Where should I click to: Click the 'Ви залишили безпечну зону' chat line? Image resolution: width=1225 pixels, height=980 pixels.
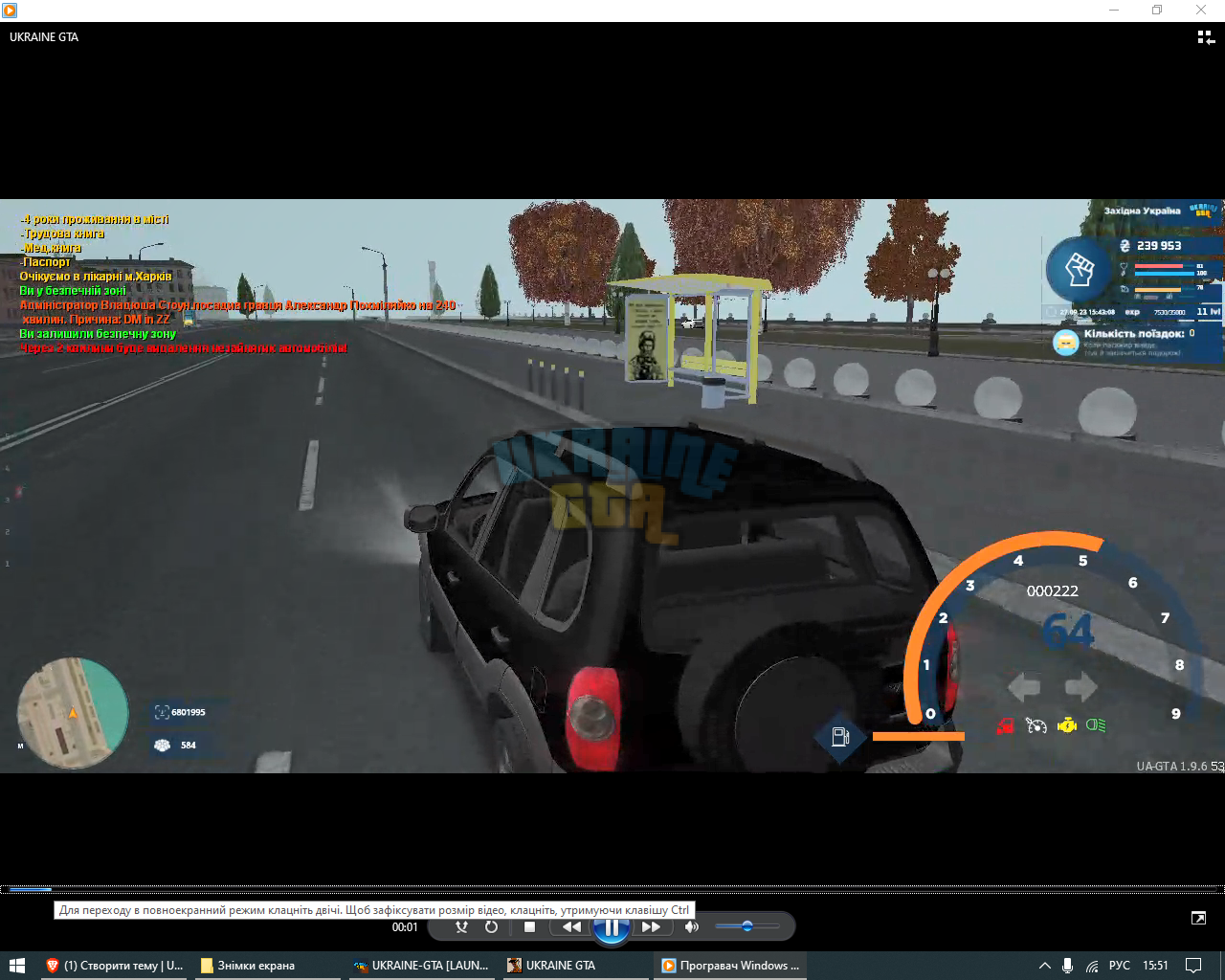coord(98,334)
